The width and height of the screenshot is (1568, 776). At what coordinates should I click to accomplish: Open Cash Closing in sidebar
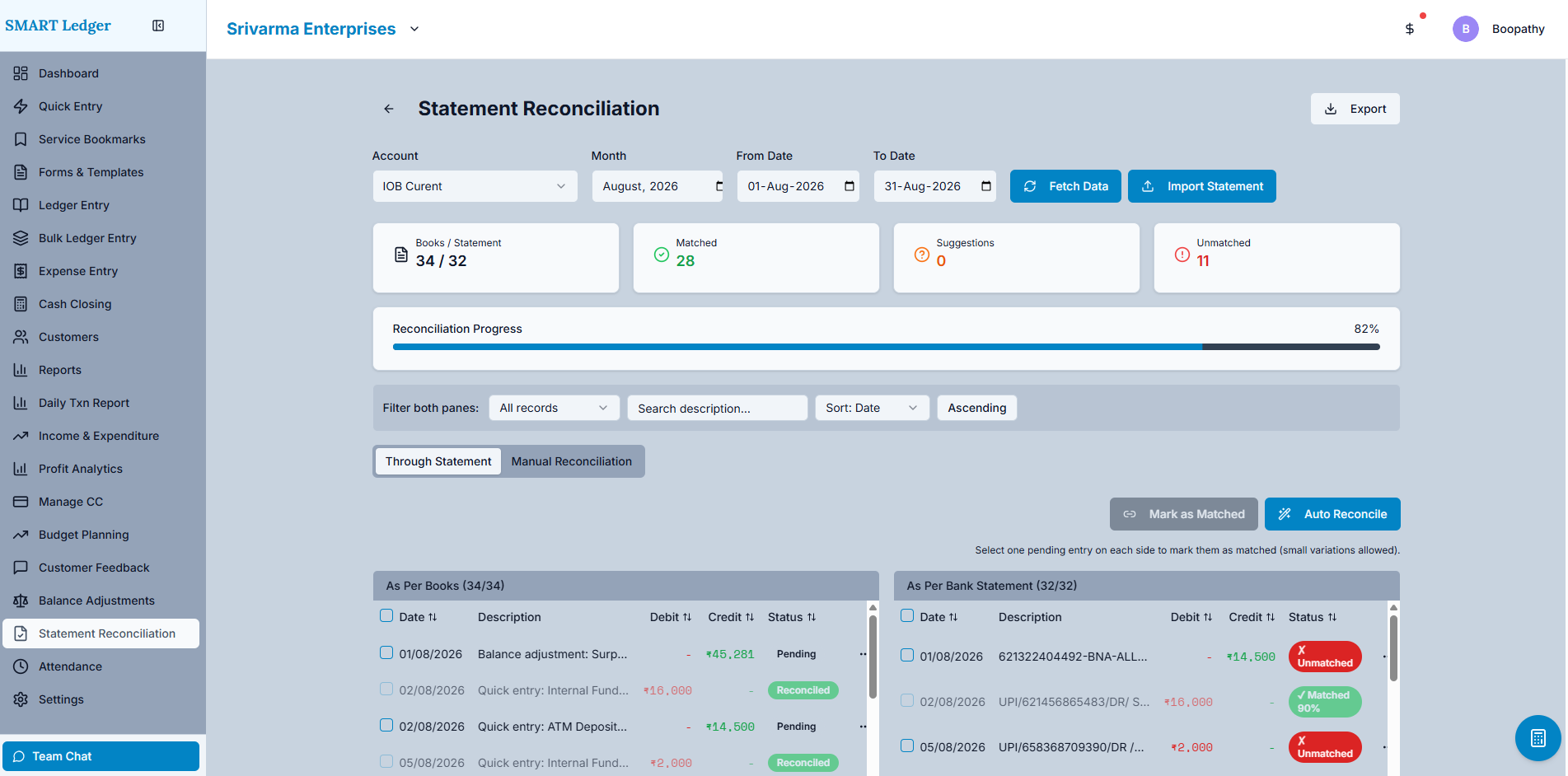click(103, 304)
